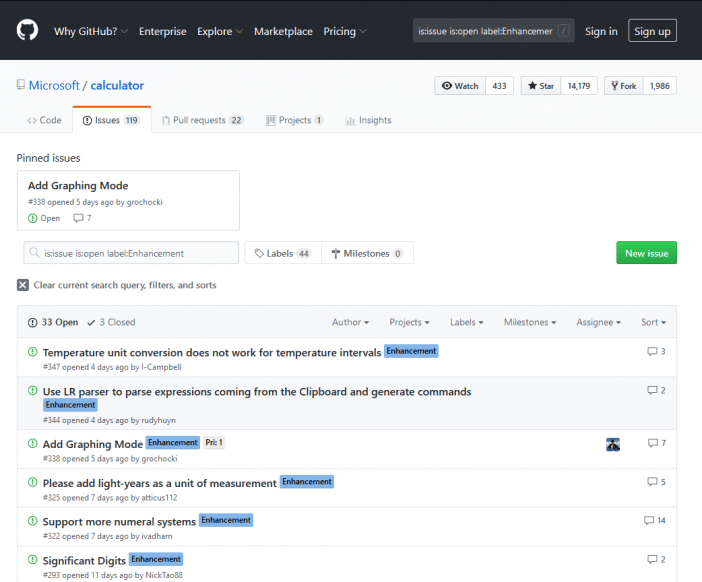
Task: Click the Sign up button
Action: coord(652,31)
